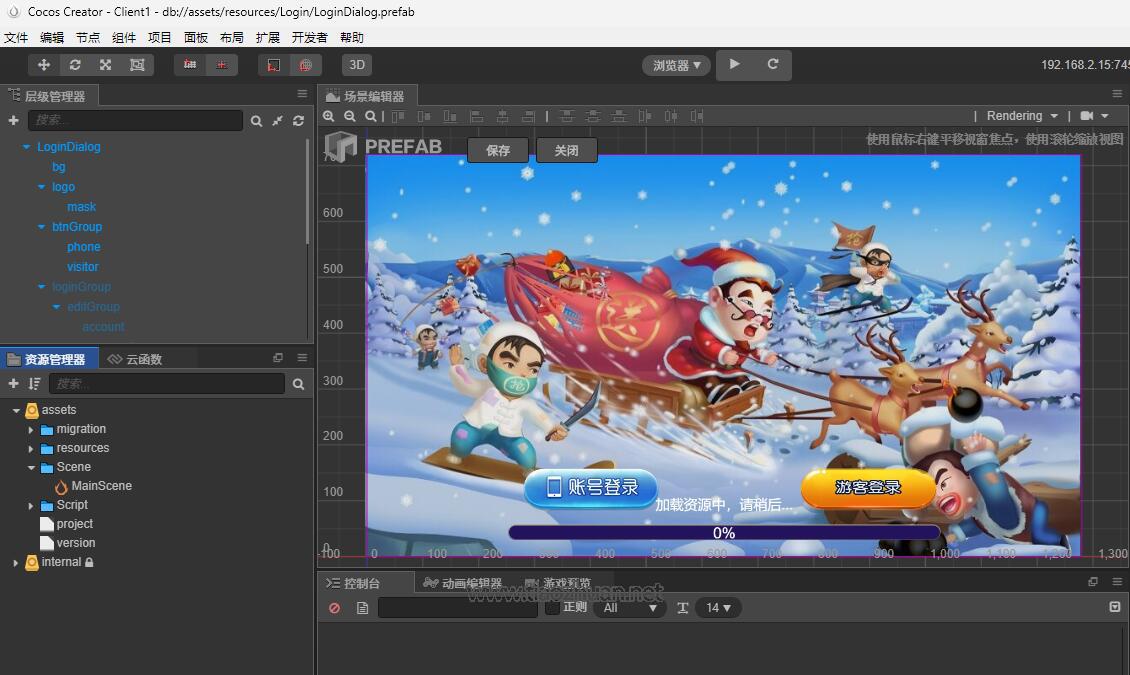
Task: Open the All log level dropdown
Action: pyautogui.click(x=629, y=608)
